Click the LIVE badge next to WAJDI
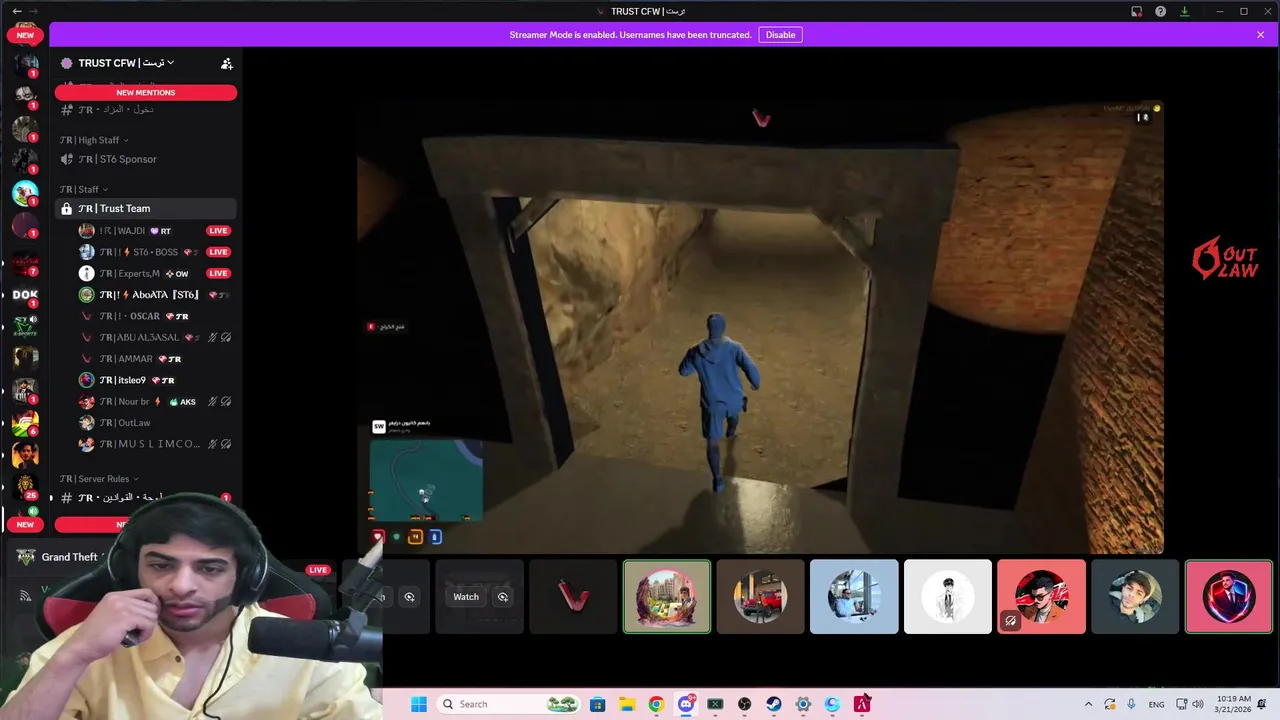The height and width of the screenshot is (720, 1280). pos(218,231)
